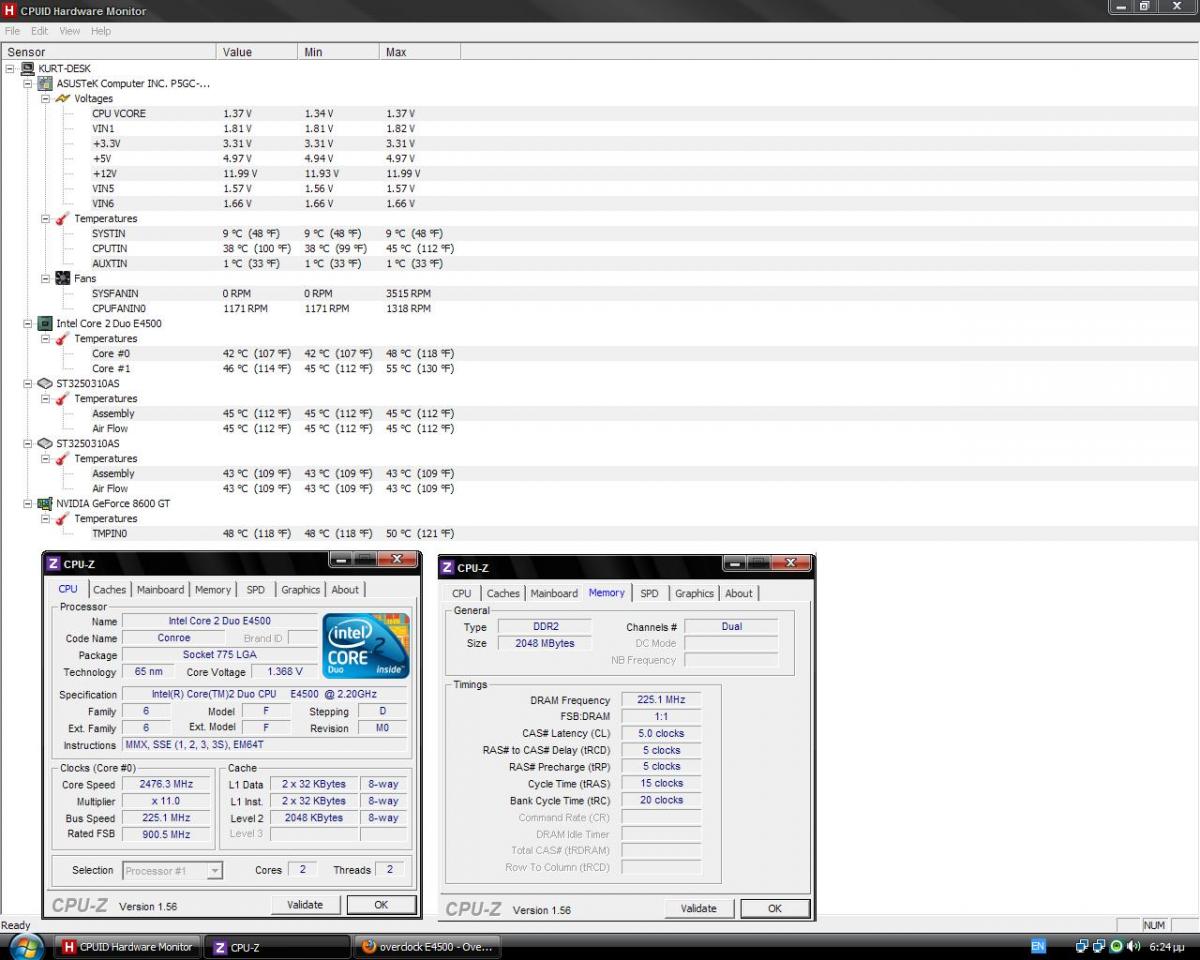Click Validate in the CPU-Z memory window
Viewport: 1200px width, 960px height.
pos(699,909)
